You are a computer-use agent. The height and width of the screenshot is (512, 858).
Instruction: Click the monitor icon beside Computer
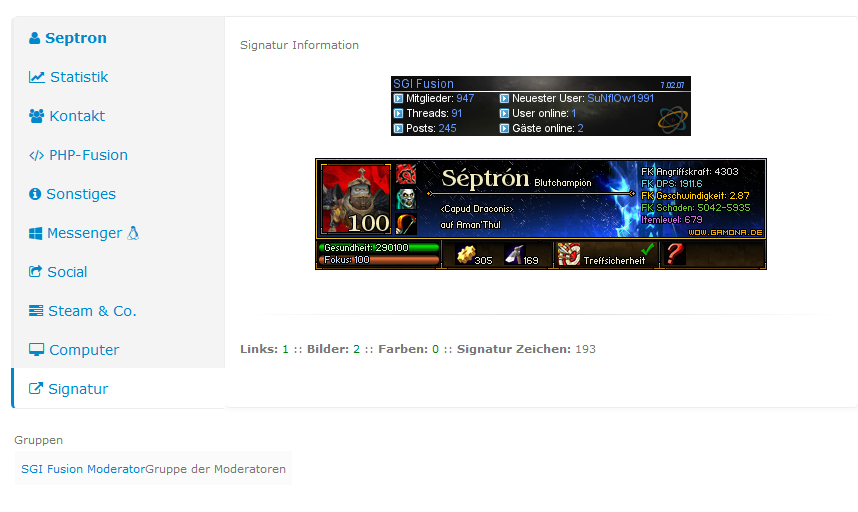(36, 350)
